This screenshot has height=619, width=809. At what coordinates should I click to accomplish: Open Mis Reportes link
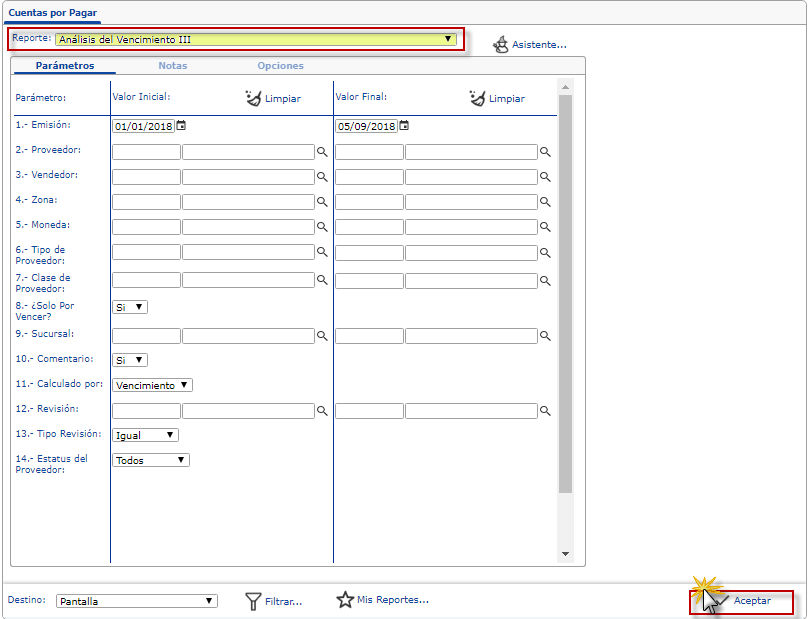pos(382,600)
